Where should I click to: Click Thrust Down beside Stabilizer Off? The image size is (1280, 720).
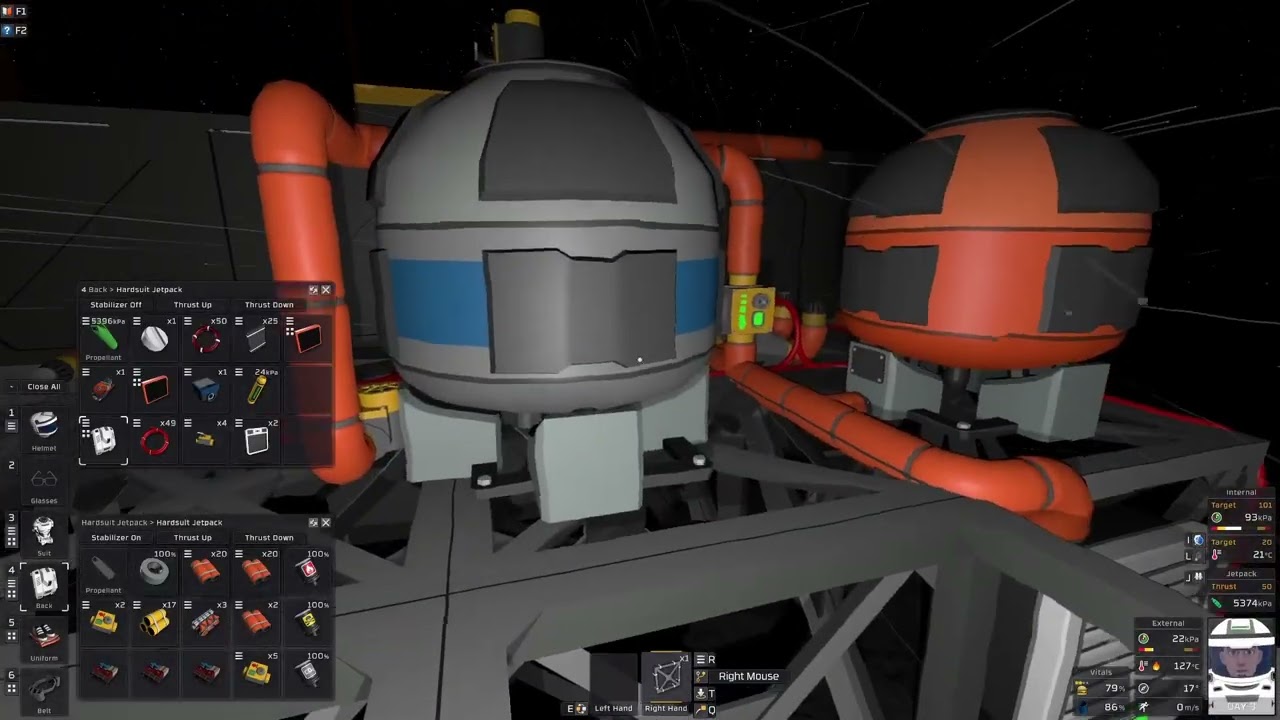tap(269, 305)
